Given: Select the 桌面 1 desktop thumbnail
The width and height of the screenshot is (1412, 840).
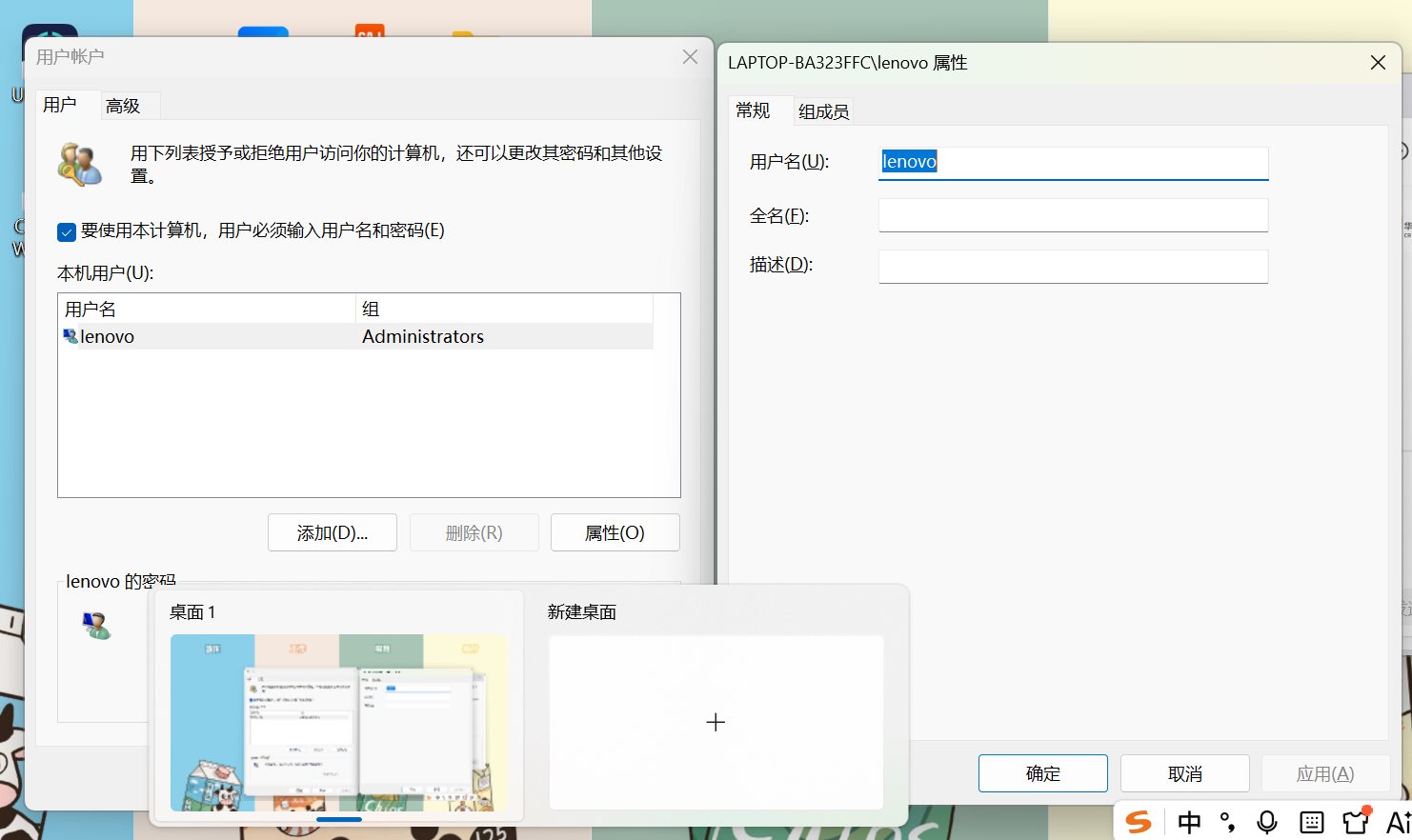Looking at the screenshot, I should pos(339,723).
